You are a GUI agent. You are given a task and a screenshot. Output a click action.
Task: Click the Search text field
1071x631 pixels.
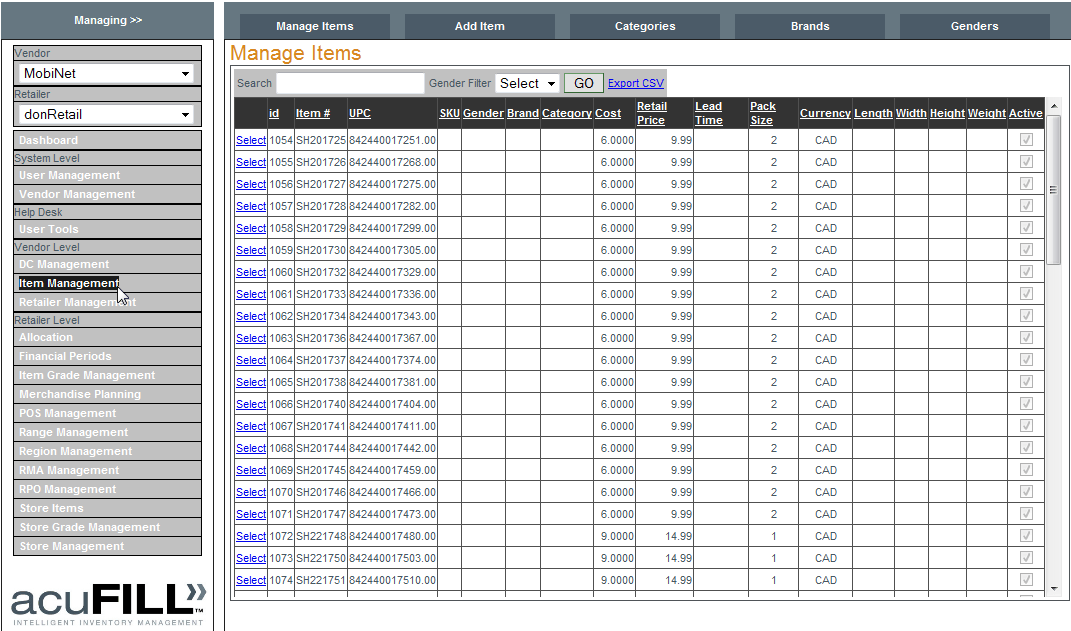tap(350, 84)
